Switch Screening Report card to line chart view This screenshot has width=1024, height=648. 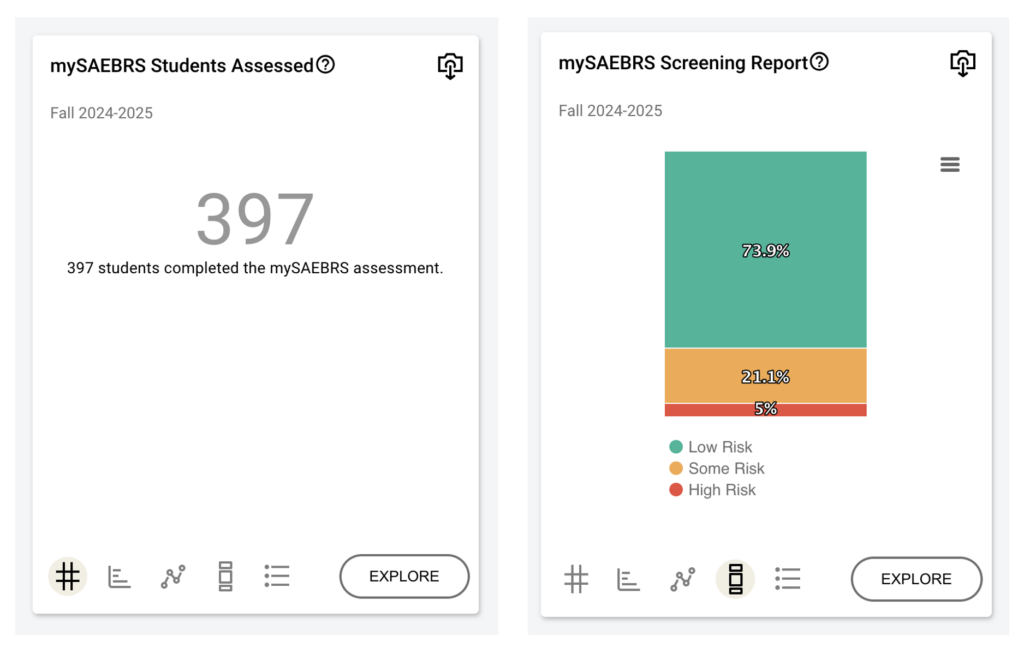682,579
